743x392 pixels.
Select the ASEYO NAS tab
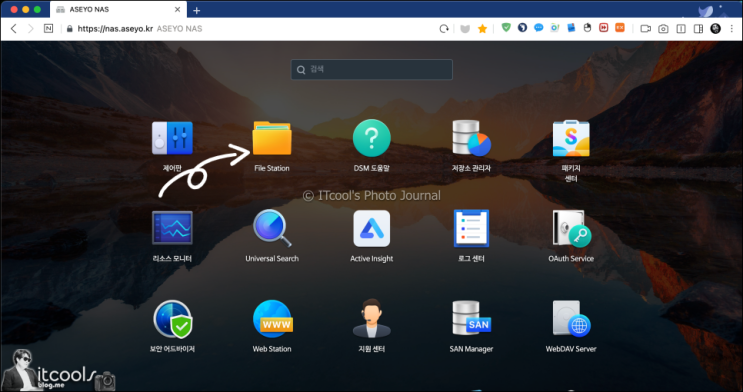pyautogui.click(x=118, y=9)
